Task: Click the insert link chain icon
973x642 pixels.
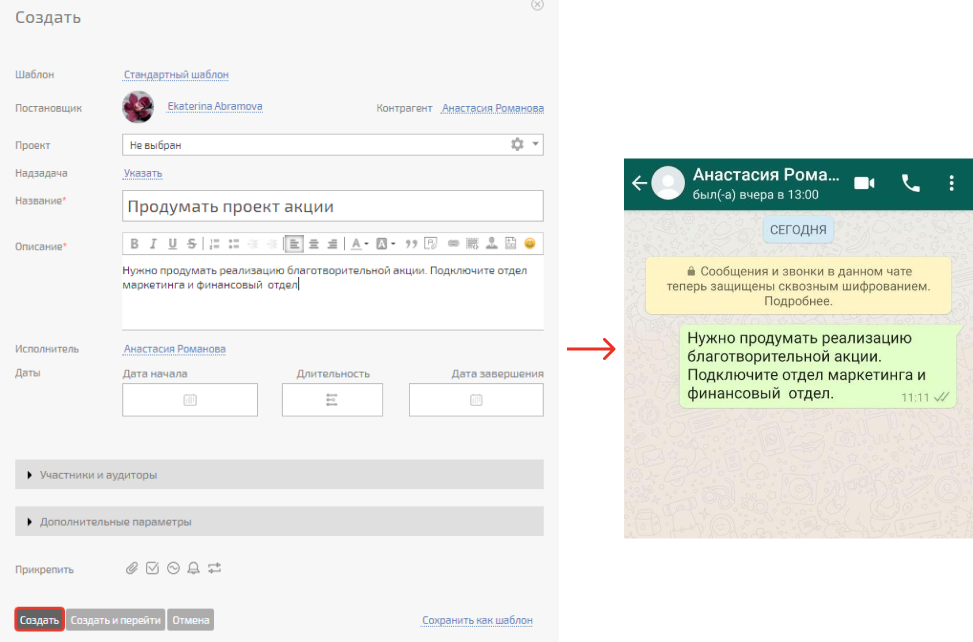Action: click(453, 243)
